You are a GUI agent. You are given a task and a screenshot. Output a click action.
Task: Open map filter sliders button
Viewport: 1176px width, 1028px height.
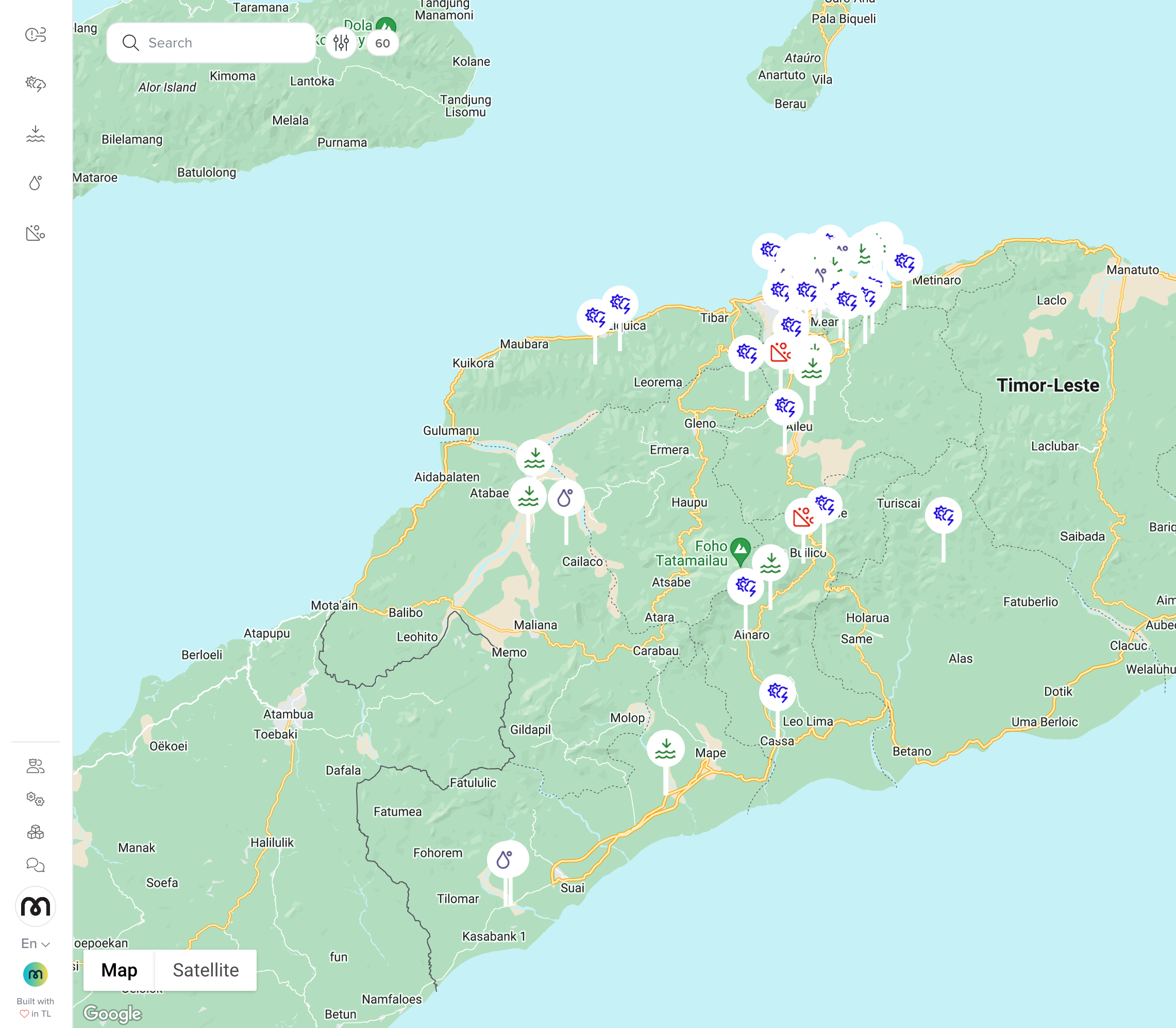[341, 42]
